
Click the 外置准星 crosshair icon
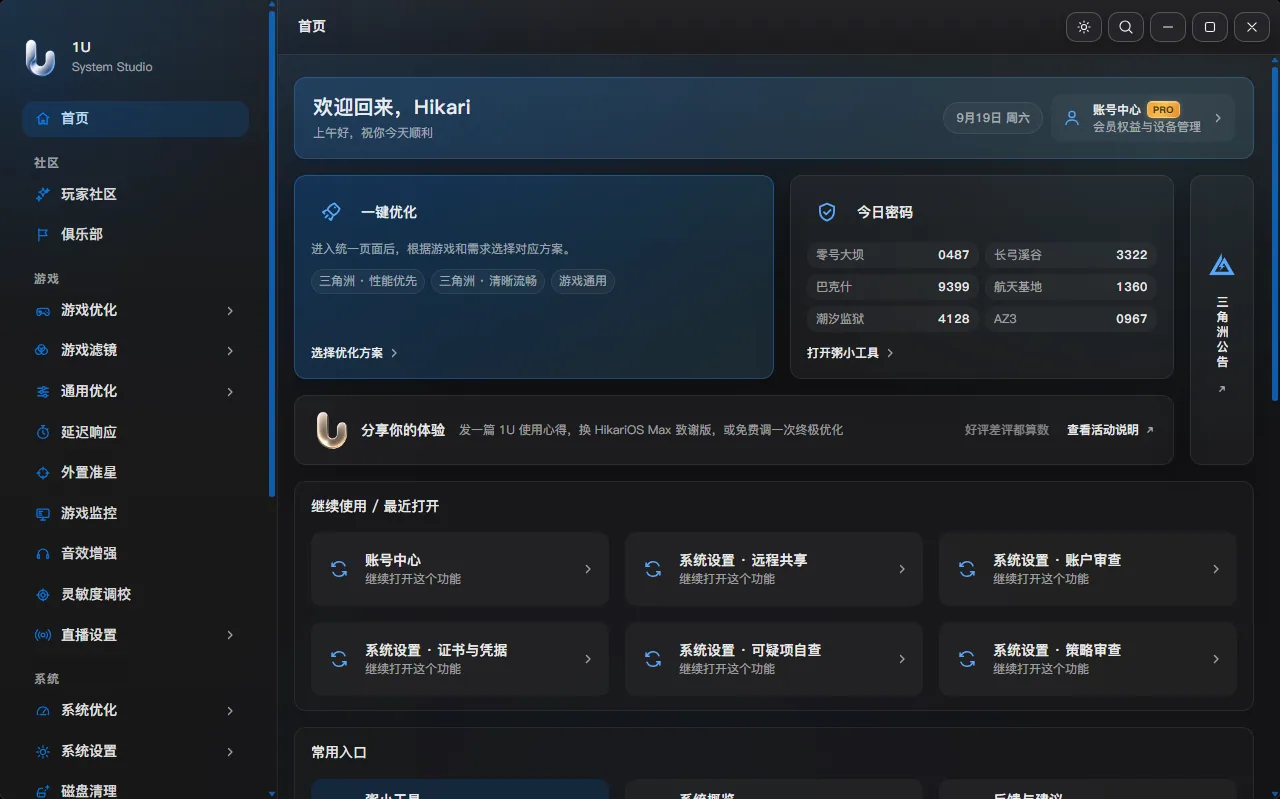(43, 472)
